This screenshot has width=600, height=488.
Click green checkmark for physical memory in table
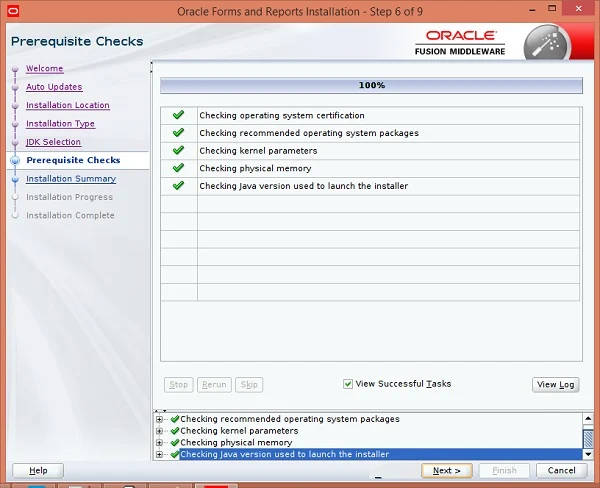(x=178, y=168)
